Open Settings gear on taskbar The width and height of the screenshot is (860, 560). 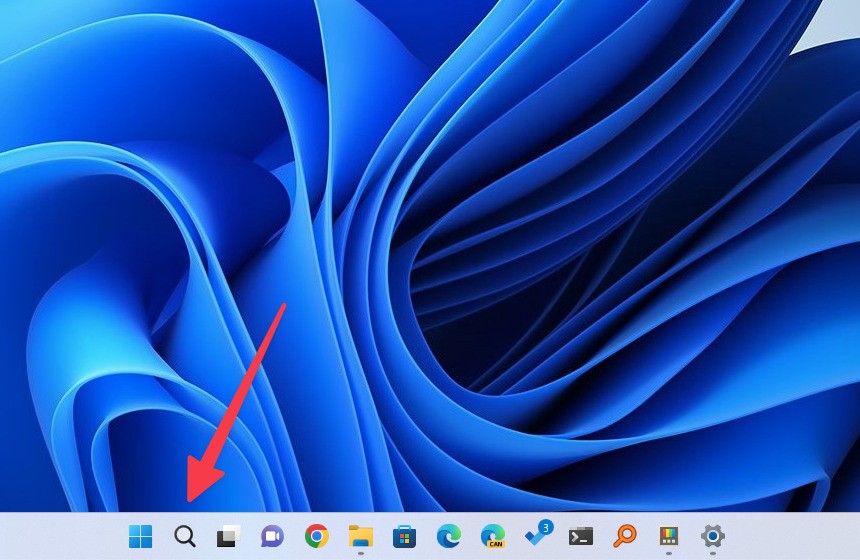pyautogui.click(x=712, y=536)
